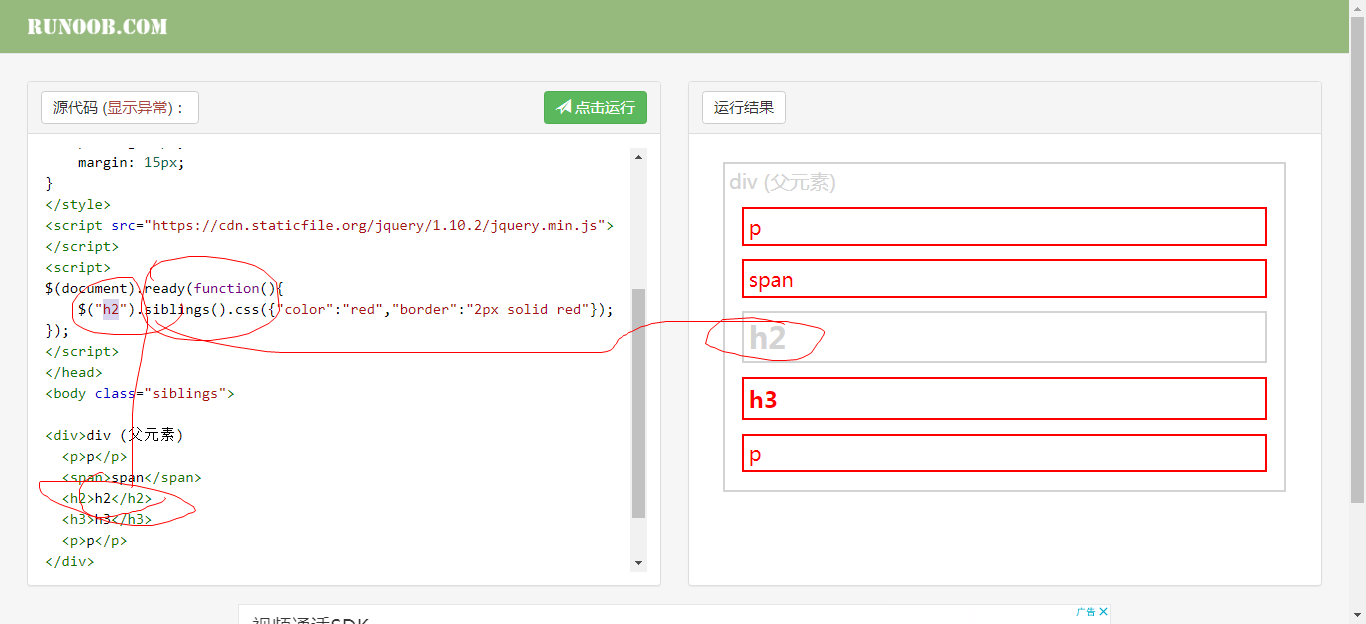1366x624 pixels.
Task: Click the jquery.min.js script src line
Action: tap(329, 226)
